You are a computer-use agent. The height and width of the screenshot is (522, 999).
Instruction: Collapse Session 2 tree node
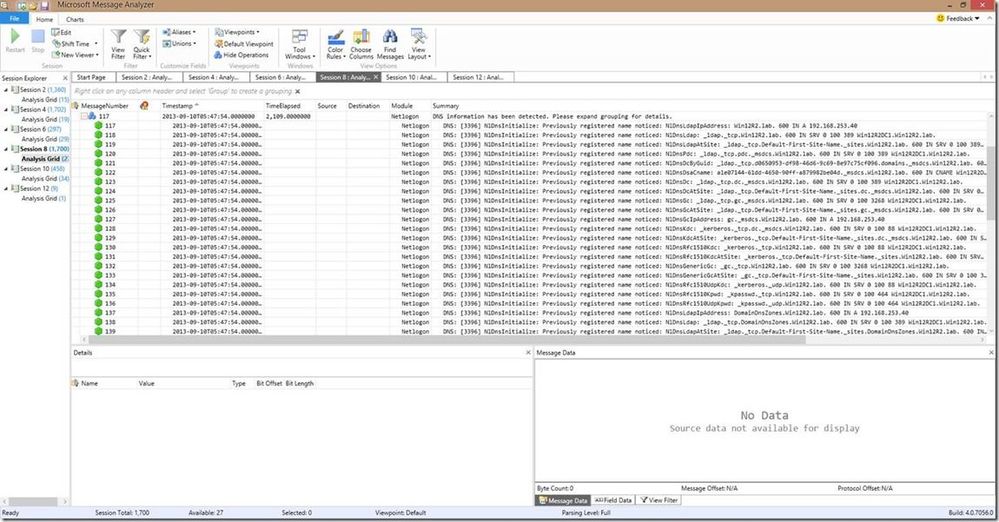click(6, 90)
